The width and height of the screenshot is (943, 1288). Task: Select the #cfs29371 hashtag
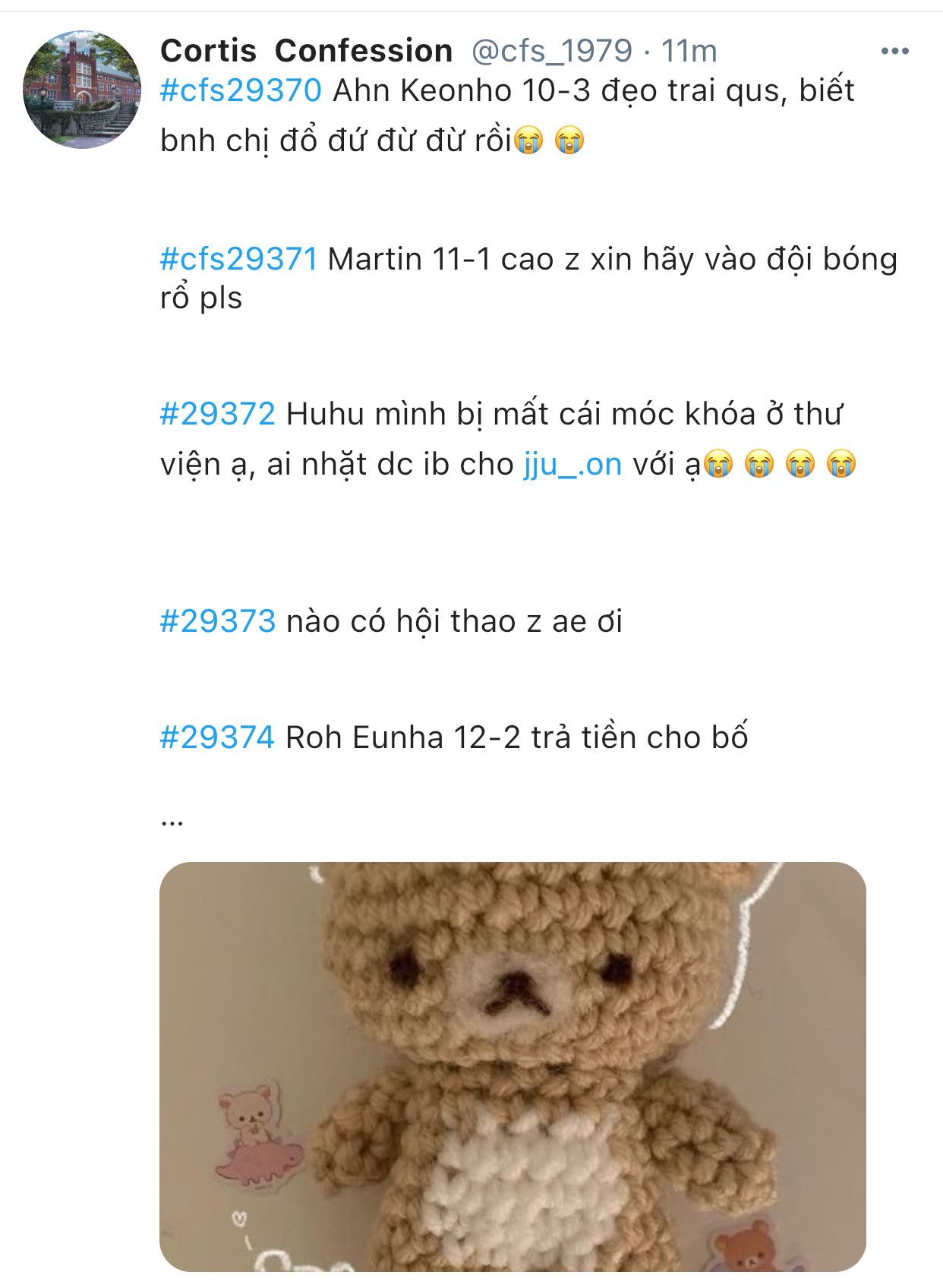[x=239, y=259]
